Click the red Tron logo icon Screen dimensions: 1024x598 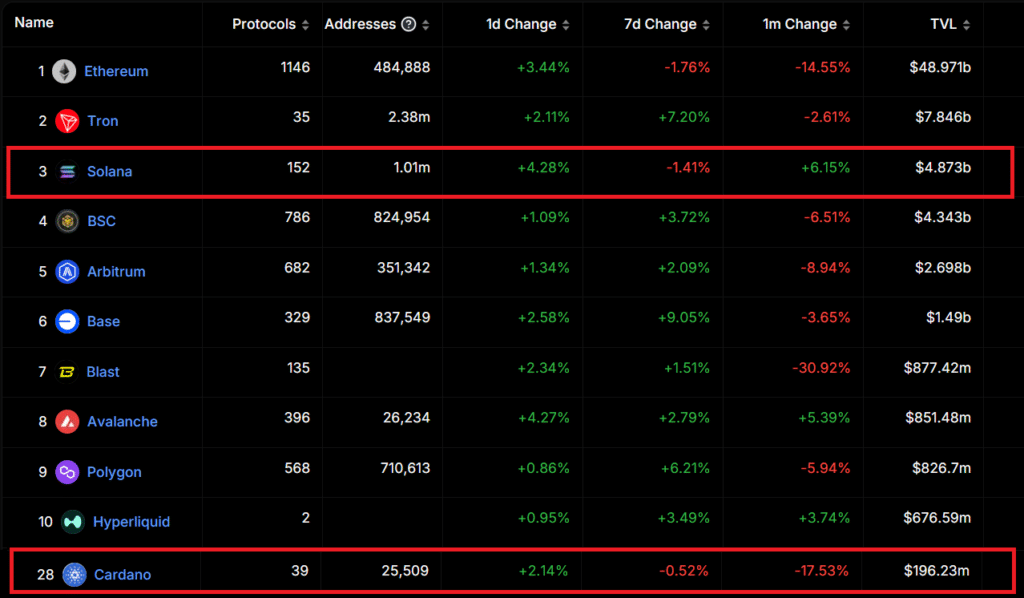(67, 121)
